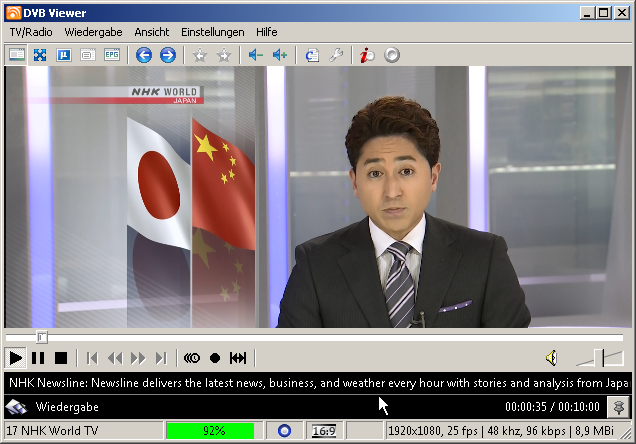Mute audio using the yellow speaker icon
The height and width of the screenshot is (444, 636).
(551, 358)
